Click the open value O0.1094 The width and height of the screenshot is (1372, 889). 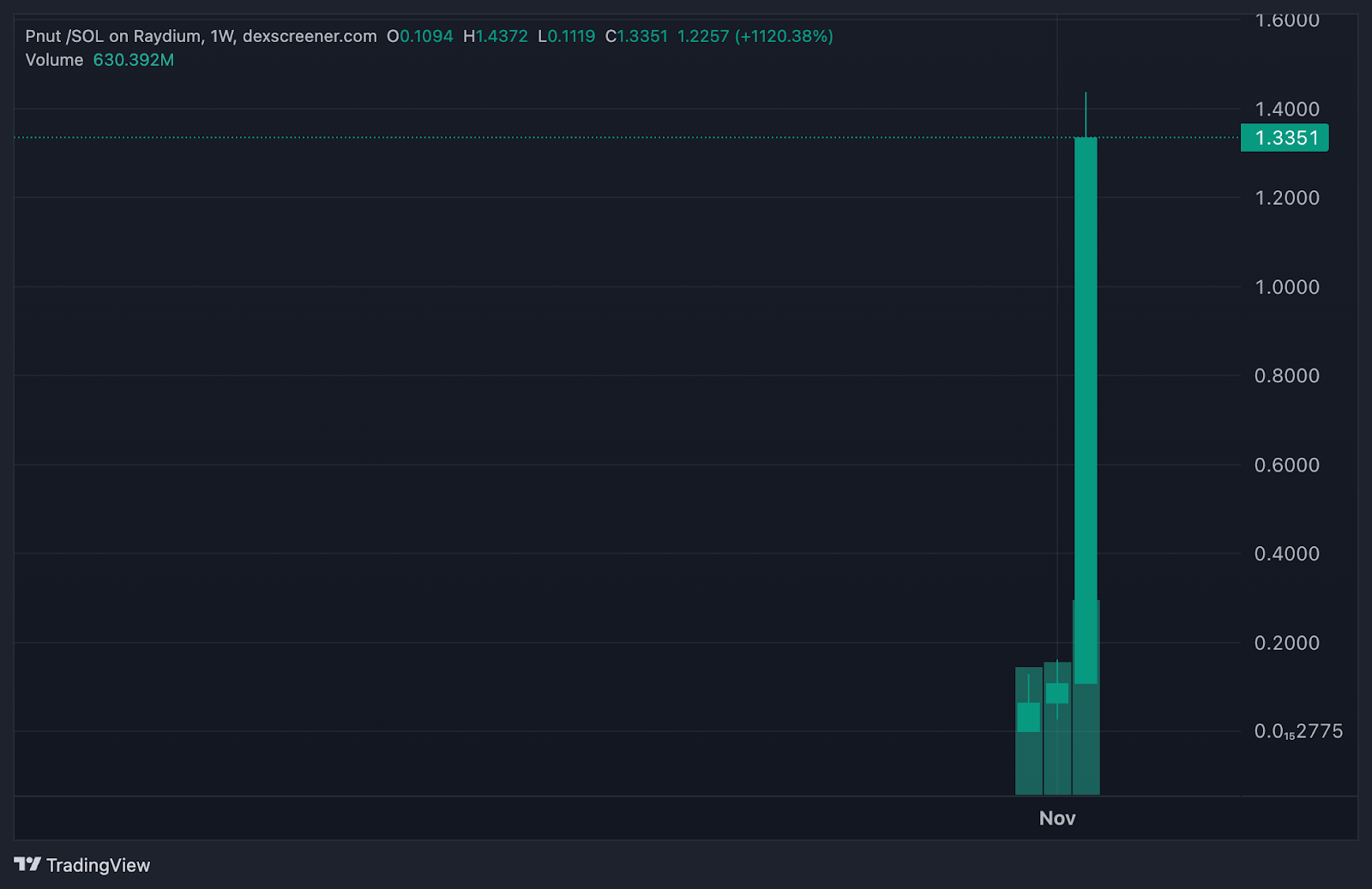pyautogui.click(x=419, y=36)
